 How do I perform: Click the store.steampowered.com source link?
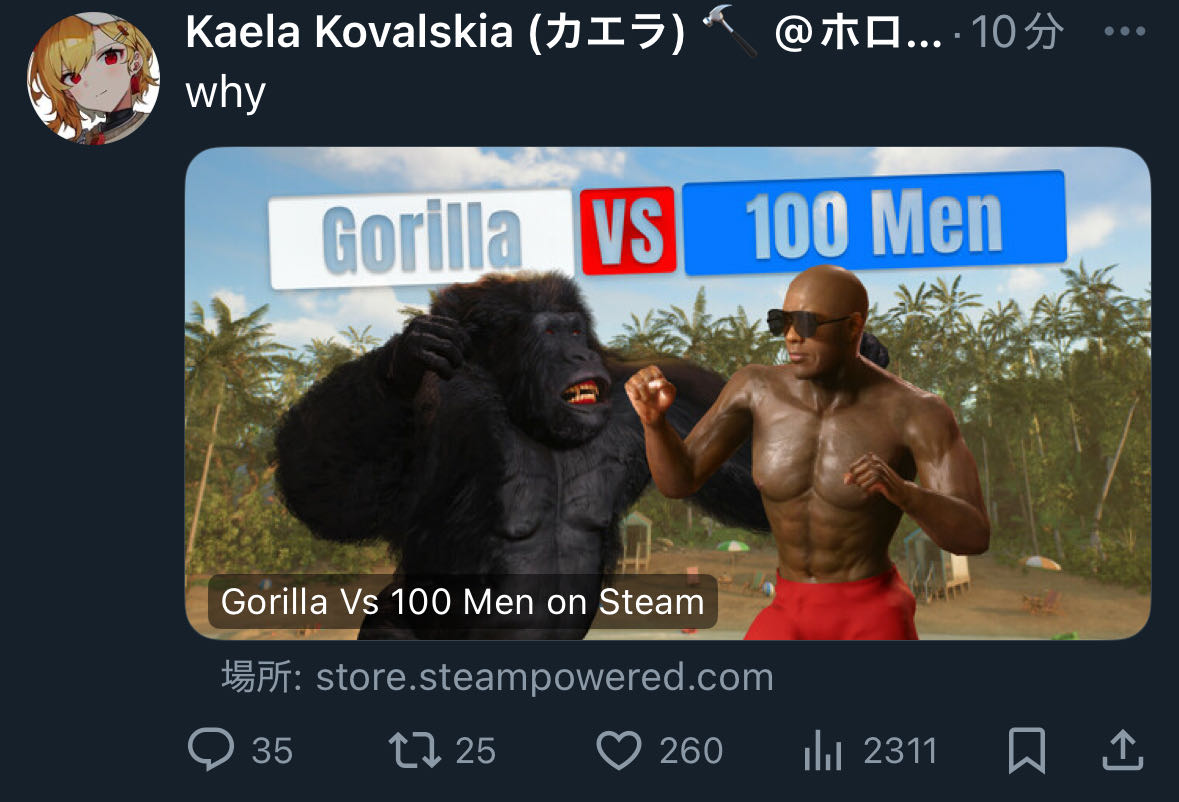[544, 677]
